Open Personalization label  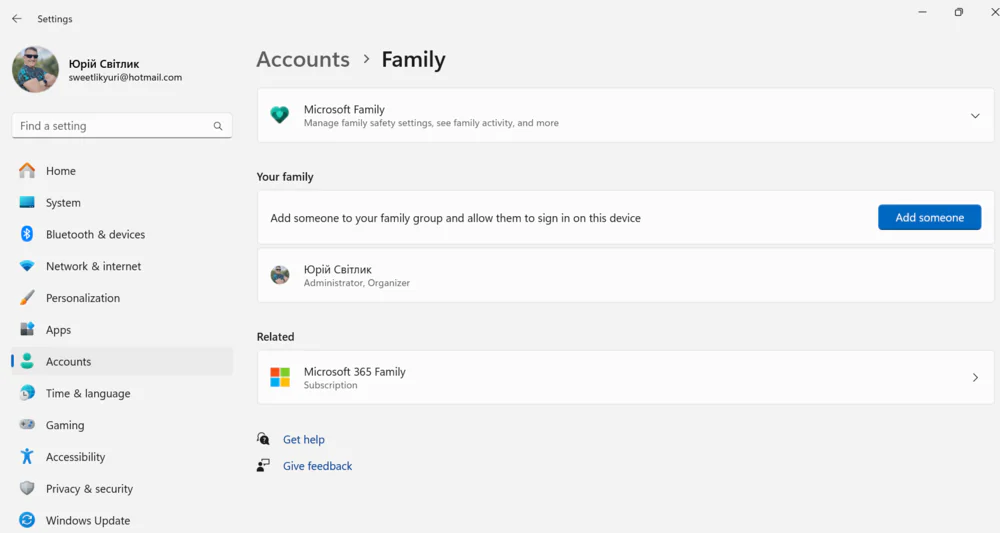(83, 298)
